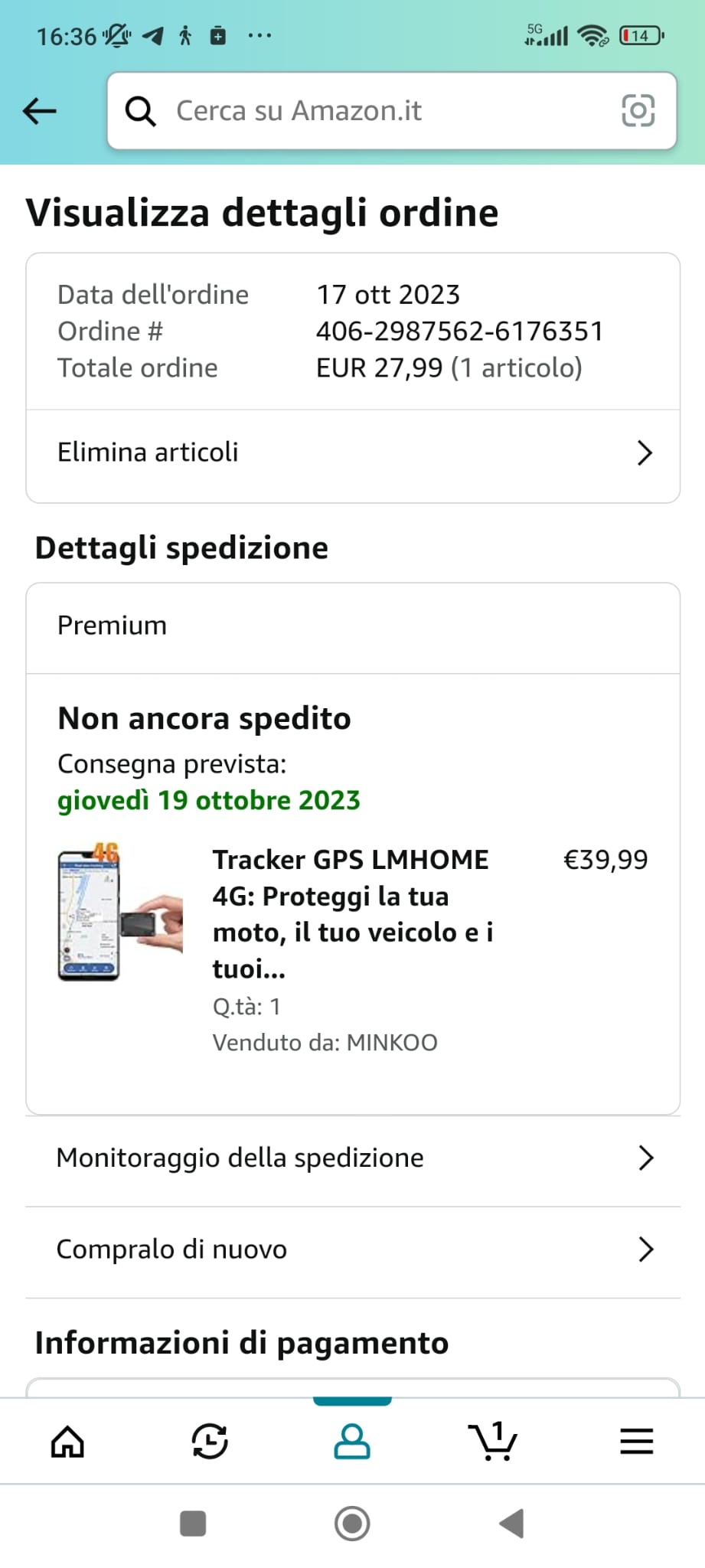
Task: Open the buy again history tab
Action: [209, 1442]
